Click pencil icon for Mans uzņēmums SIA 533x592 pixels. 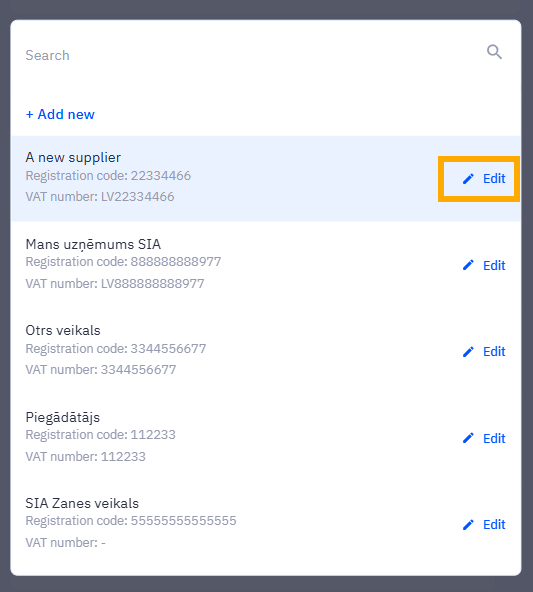pyautogui.click(x=468, y=265)
